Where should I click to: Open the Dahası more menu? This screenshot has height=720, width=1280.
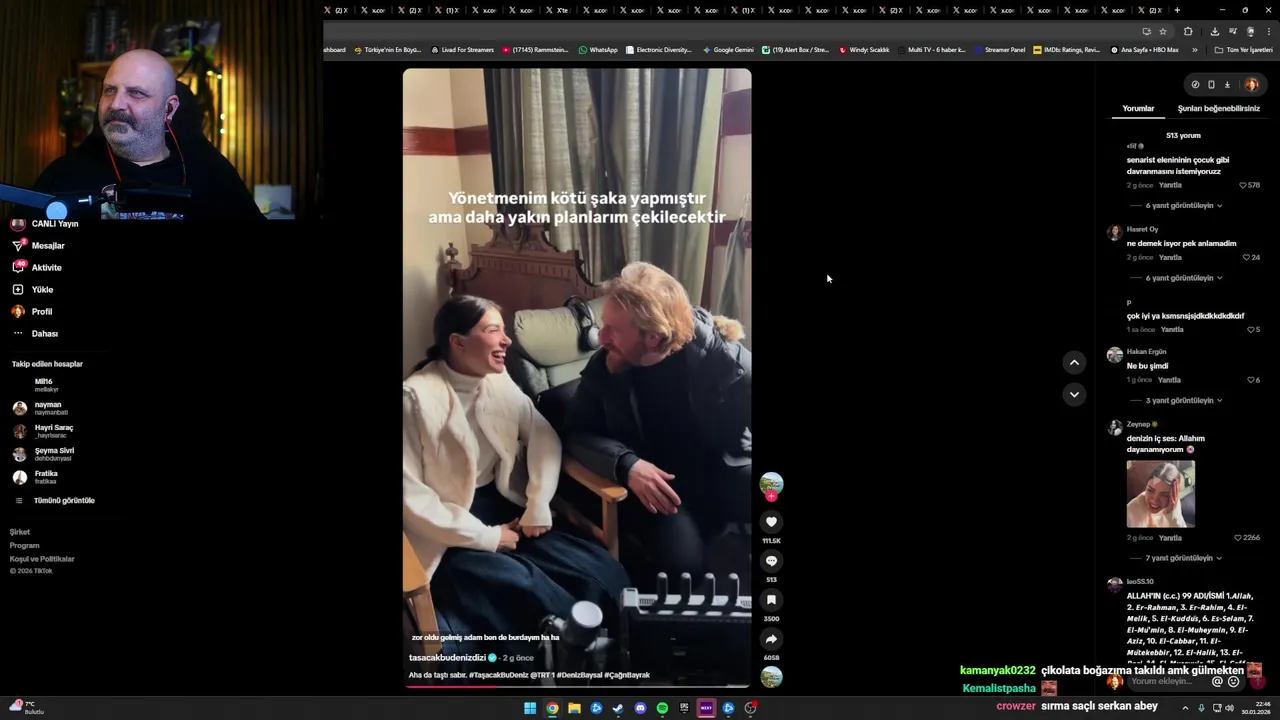(35, 333)
